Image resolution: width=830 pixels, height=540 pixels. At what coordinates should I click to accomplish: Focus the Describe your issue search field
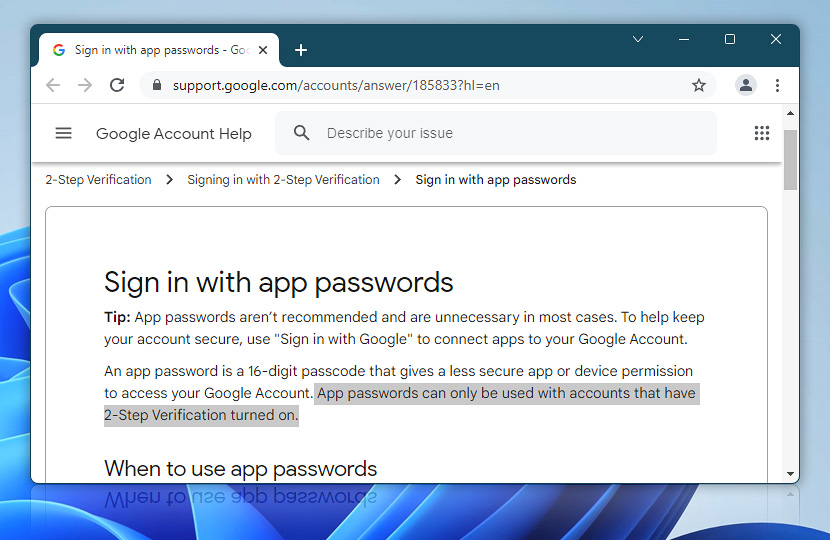496,133
